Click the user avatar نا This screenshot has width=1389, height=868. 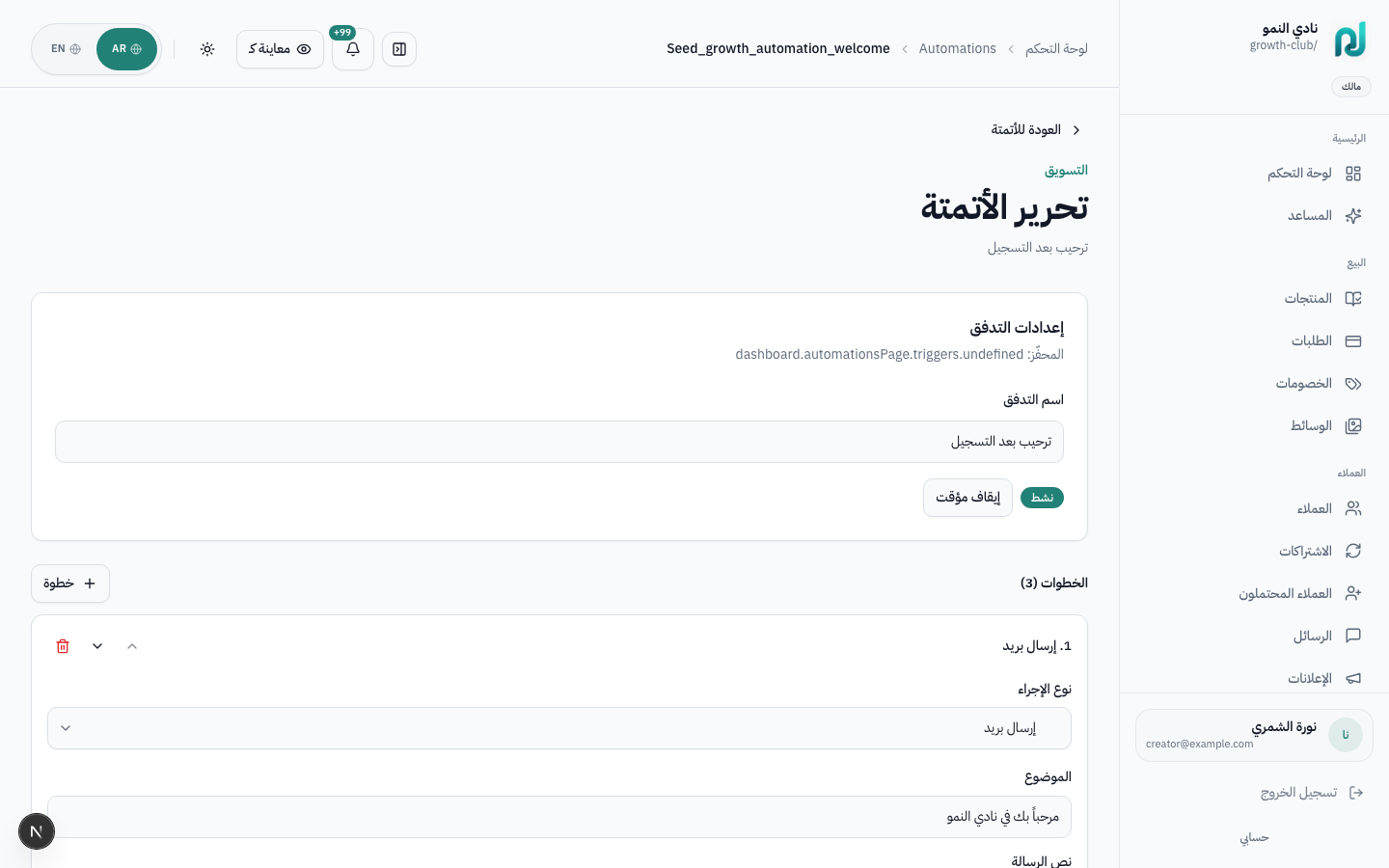click(x=1346, y=735)
